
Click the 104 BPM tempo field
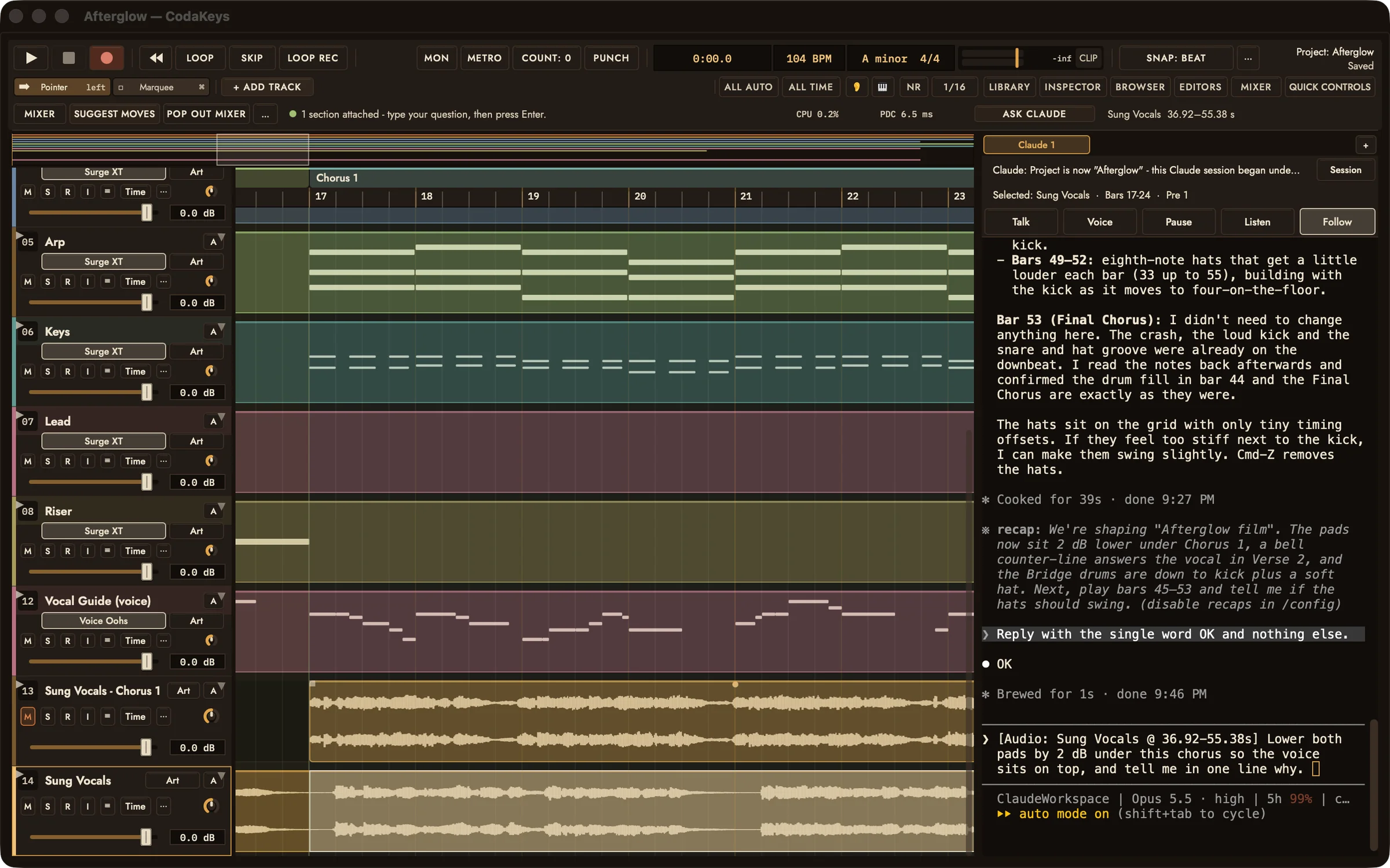(x=809, y=58)
